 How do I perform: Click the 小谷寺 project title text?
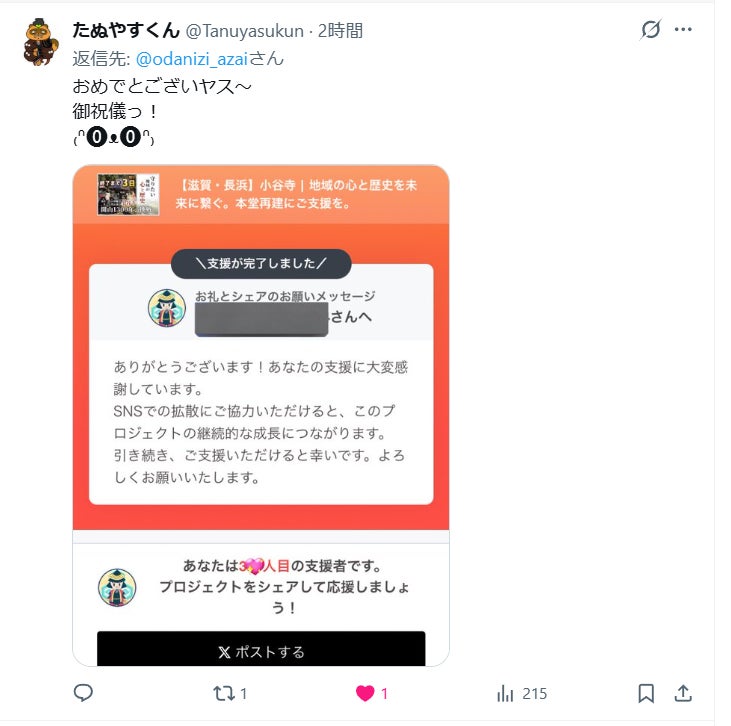click(x=296, y=194)
